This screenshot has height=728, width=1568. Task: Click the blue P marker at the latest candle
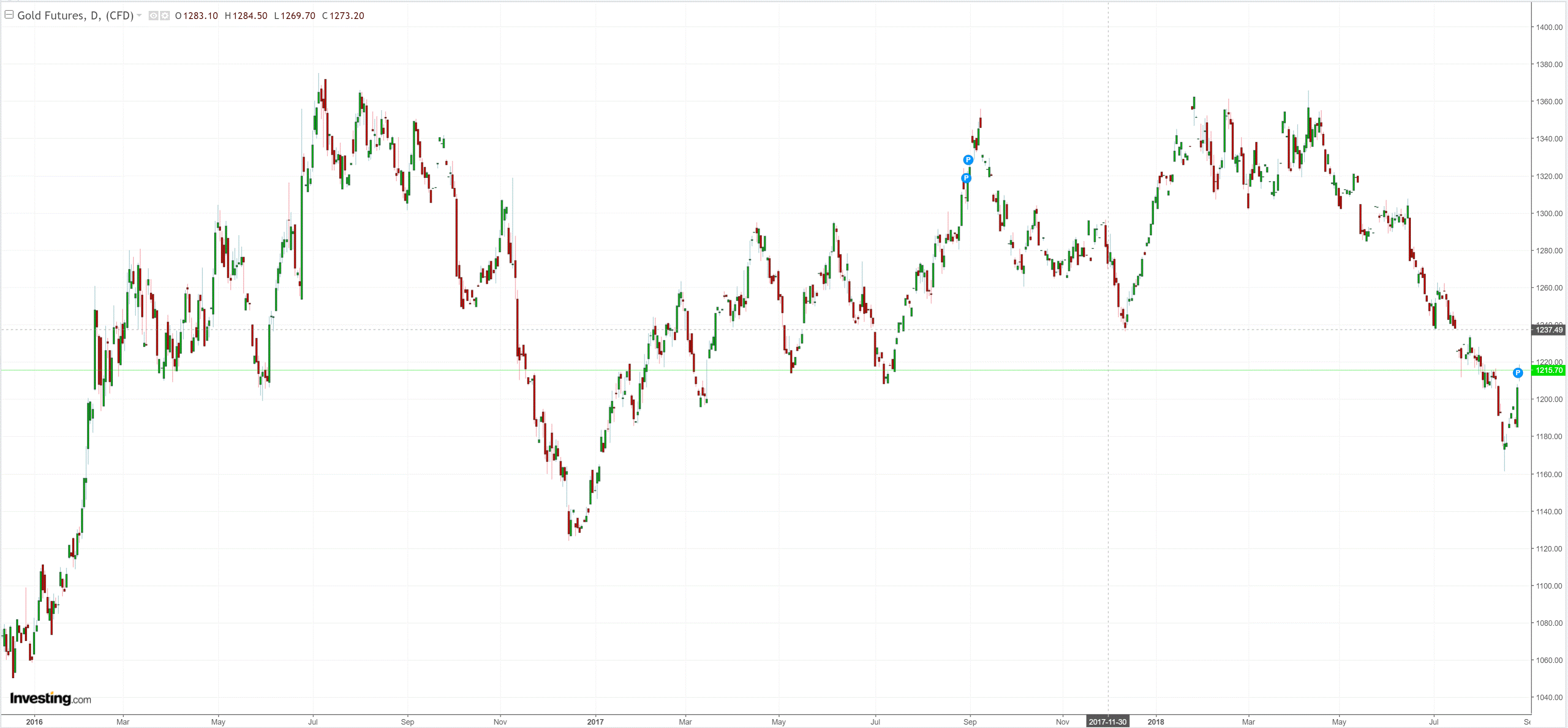(x=1517, y=373)
